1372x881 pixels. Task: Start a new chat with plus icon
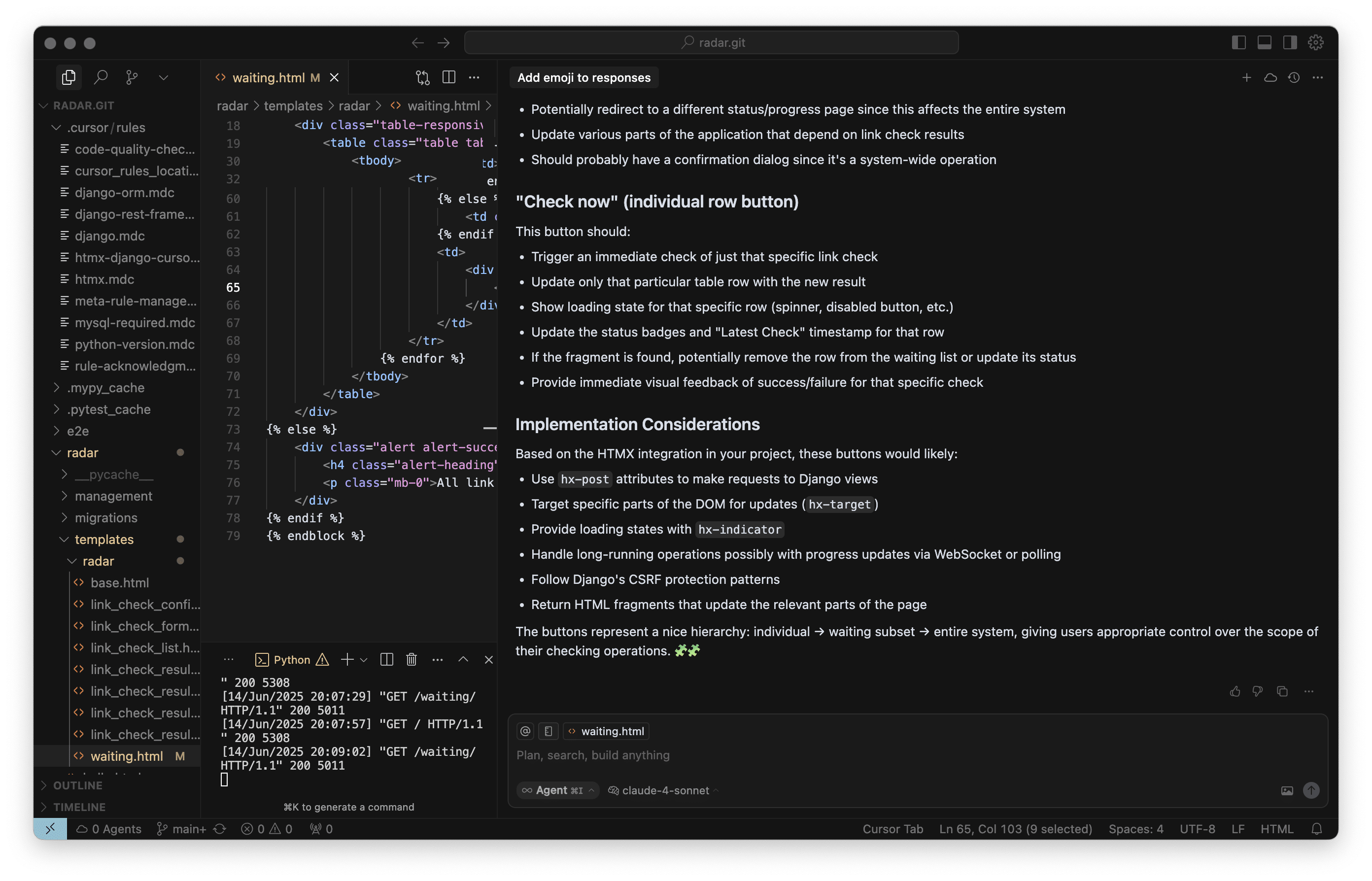pos(1246,77)
